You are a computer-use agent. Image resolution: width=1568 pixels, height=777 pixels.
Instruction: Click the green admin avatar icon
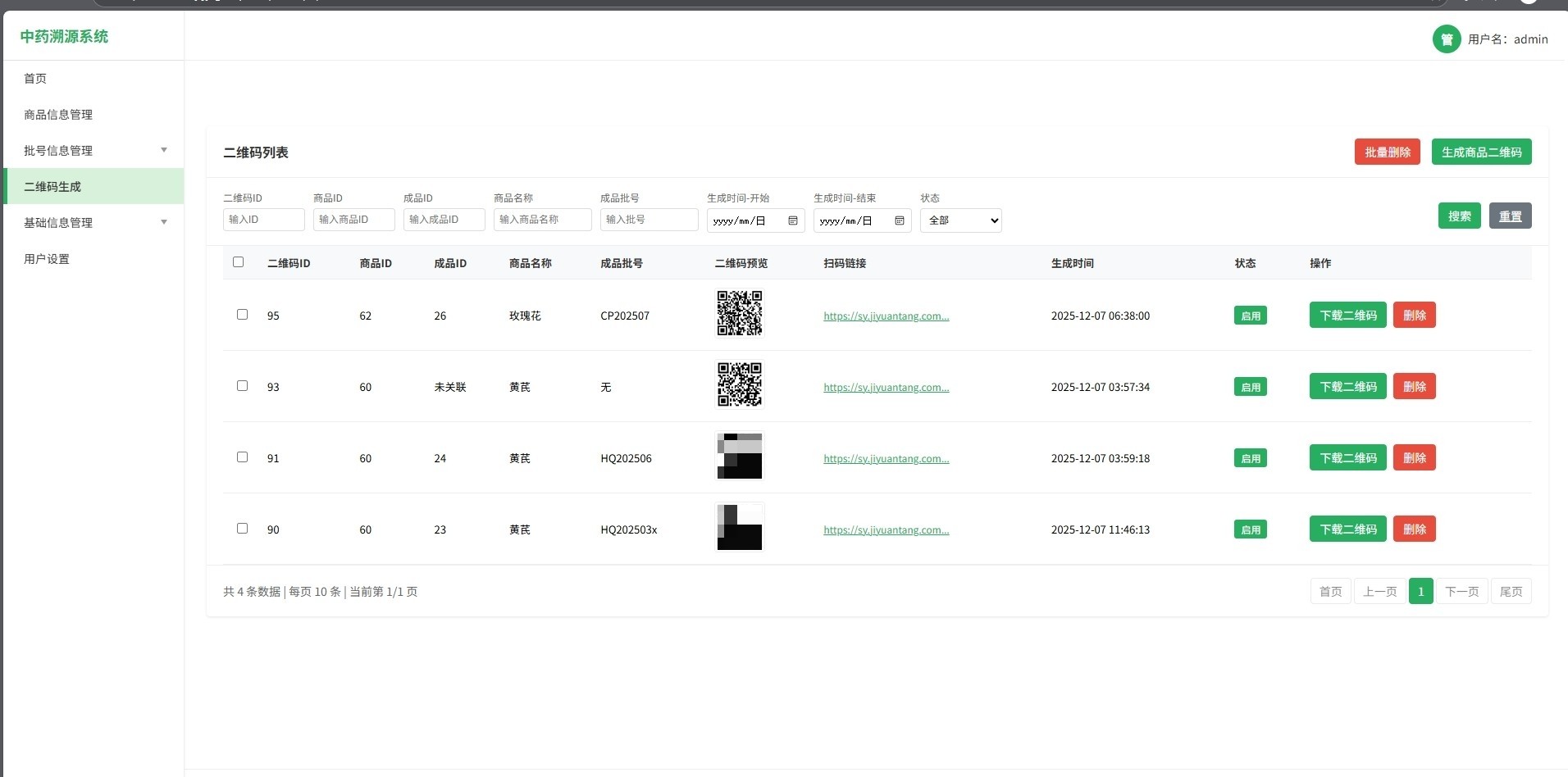pos(1446,39)
